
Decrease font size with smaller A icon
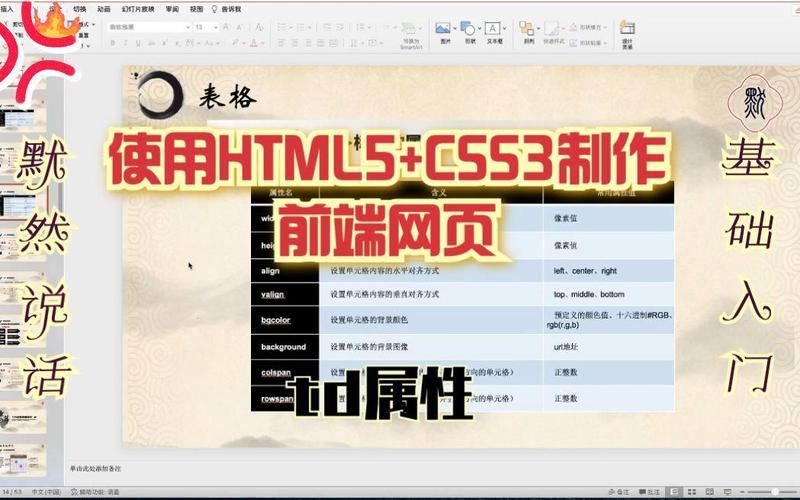coord(240,27)
